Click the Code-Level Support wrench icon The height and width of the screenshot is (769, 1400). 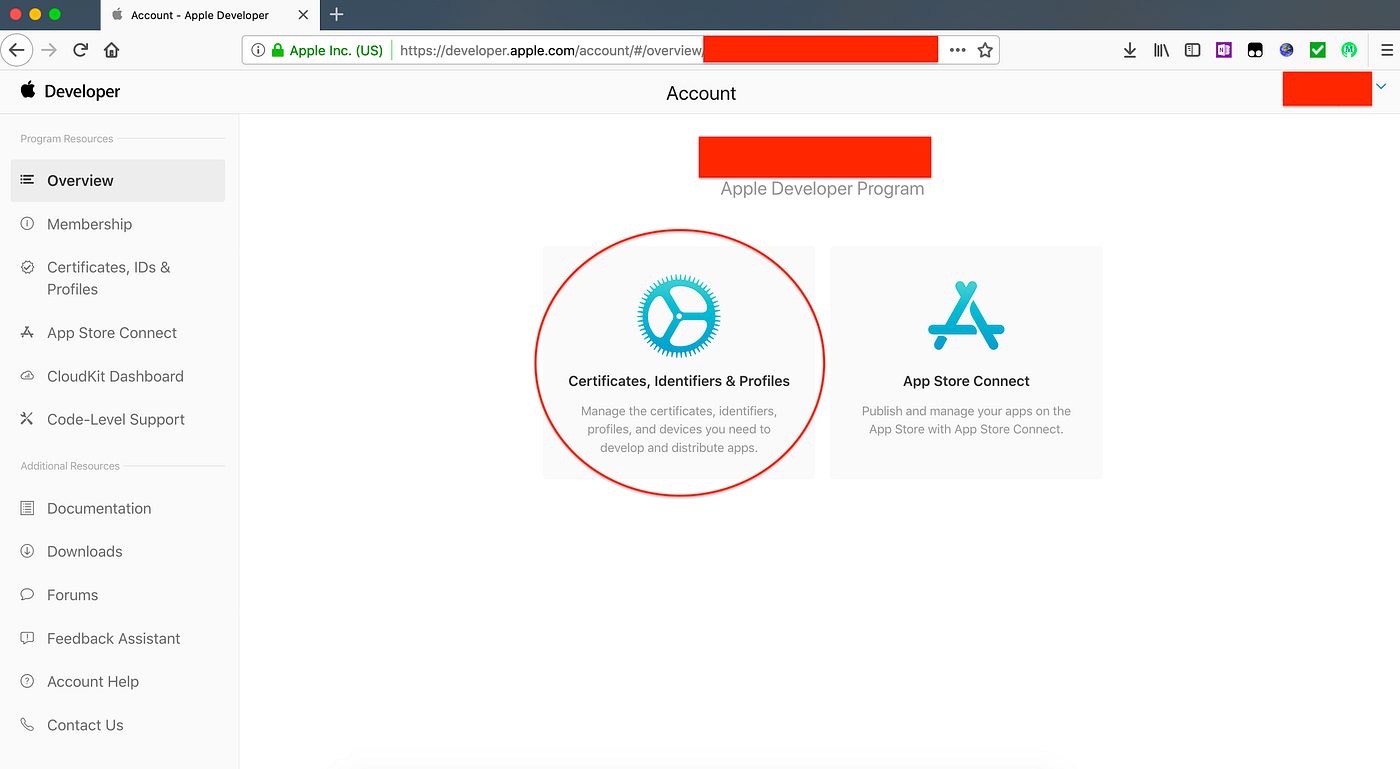pos(26,419)
